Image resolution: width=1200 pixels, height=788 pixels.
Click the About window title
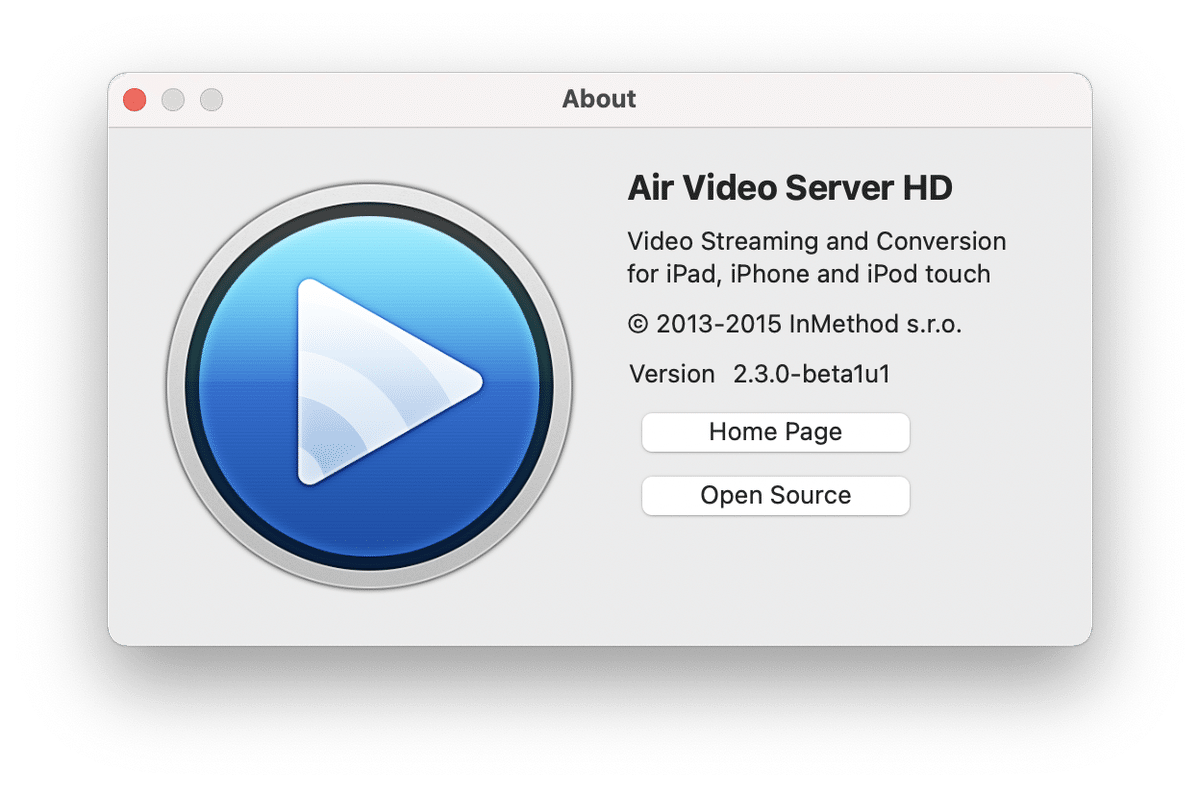[x=599, y=99]
